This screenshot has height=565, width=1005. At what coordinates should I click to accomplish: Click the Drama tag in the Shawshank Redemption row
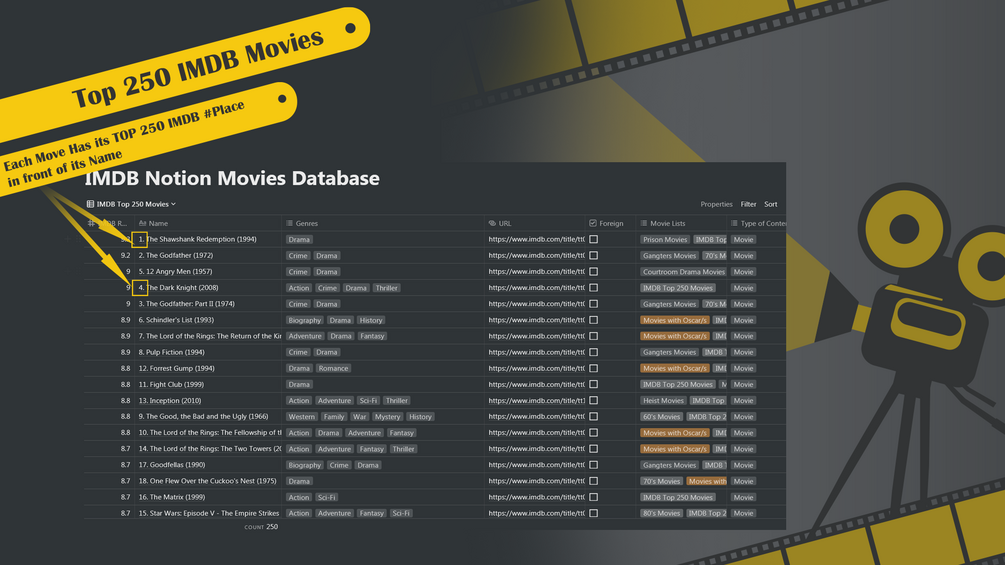point(299,240)
